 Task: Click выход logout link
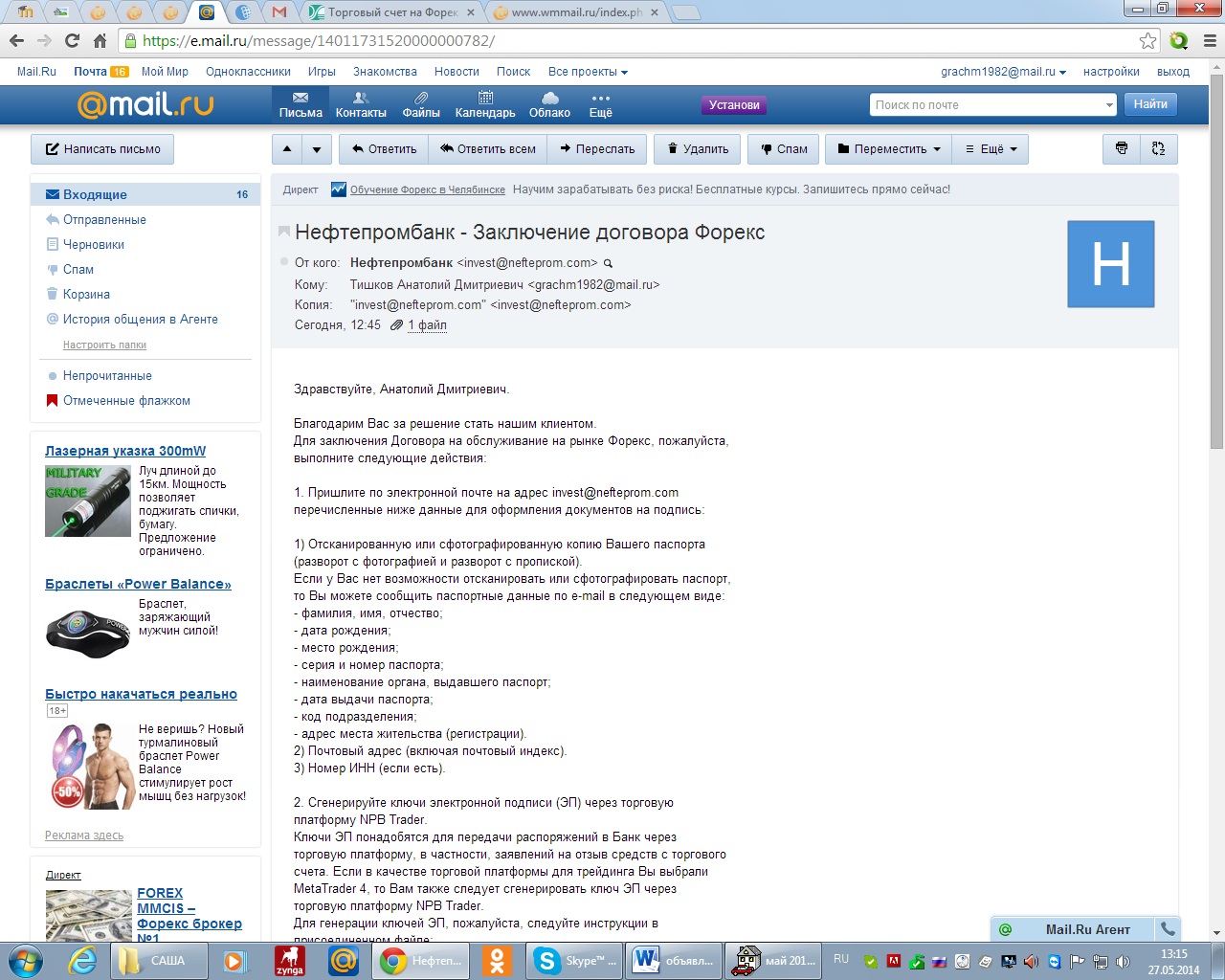coord(1173,72)
